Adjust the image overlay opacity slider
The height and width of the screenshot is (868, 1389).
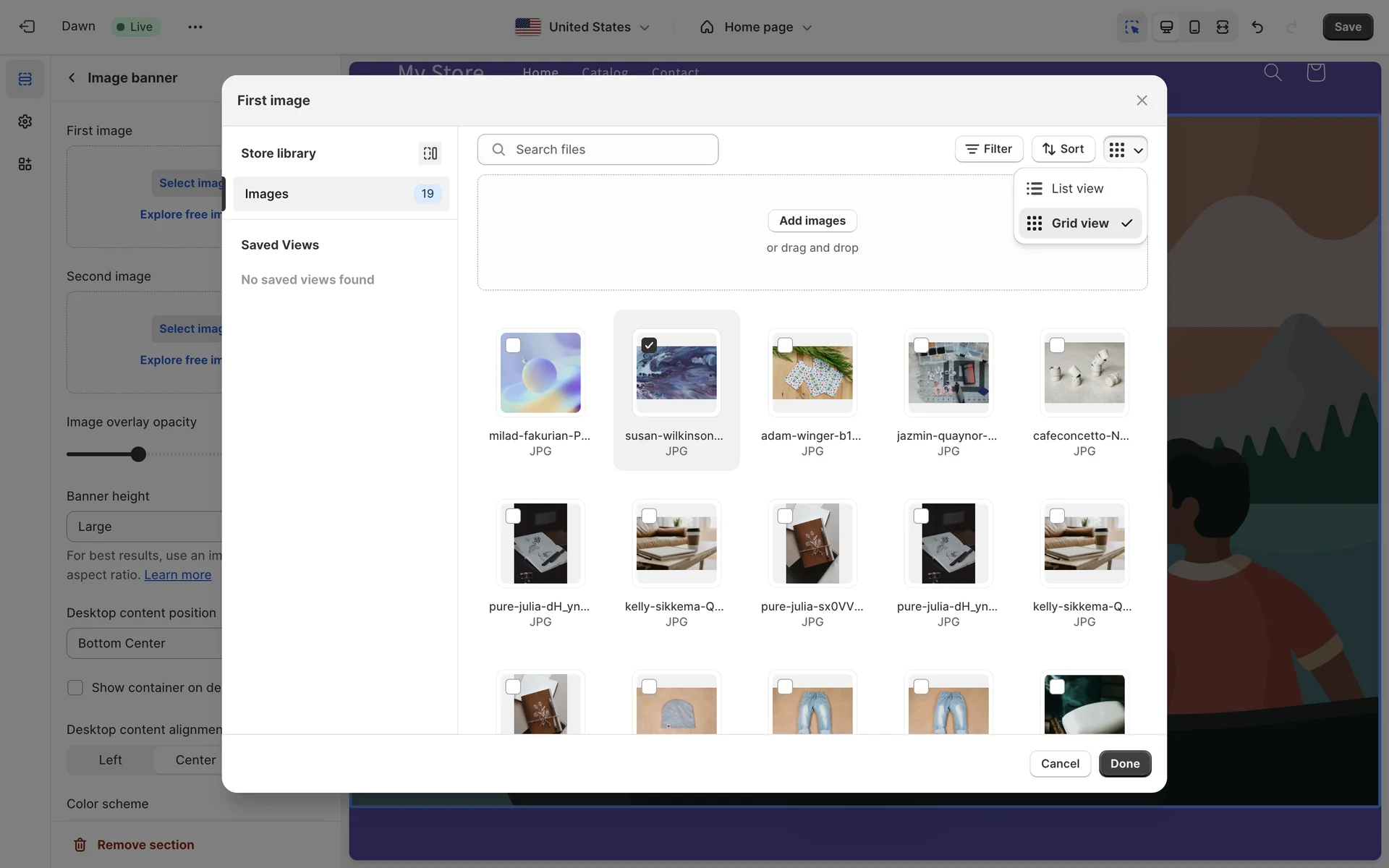138,454
